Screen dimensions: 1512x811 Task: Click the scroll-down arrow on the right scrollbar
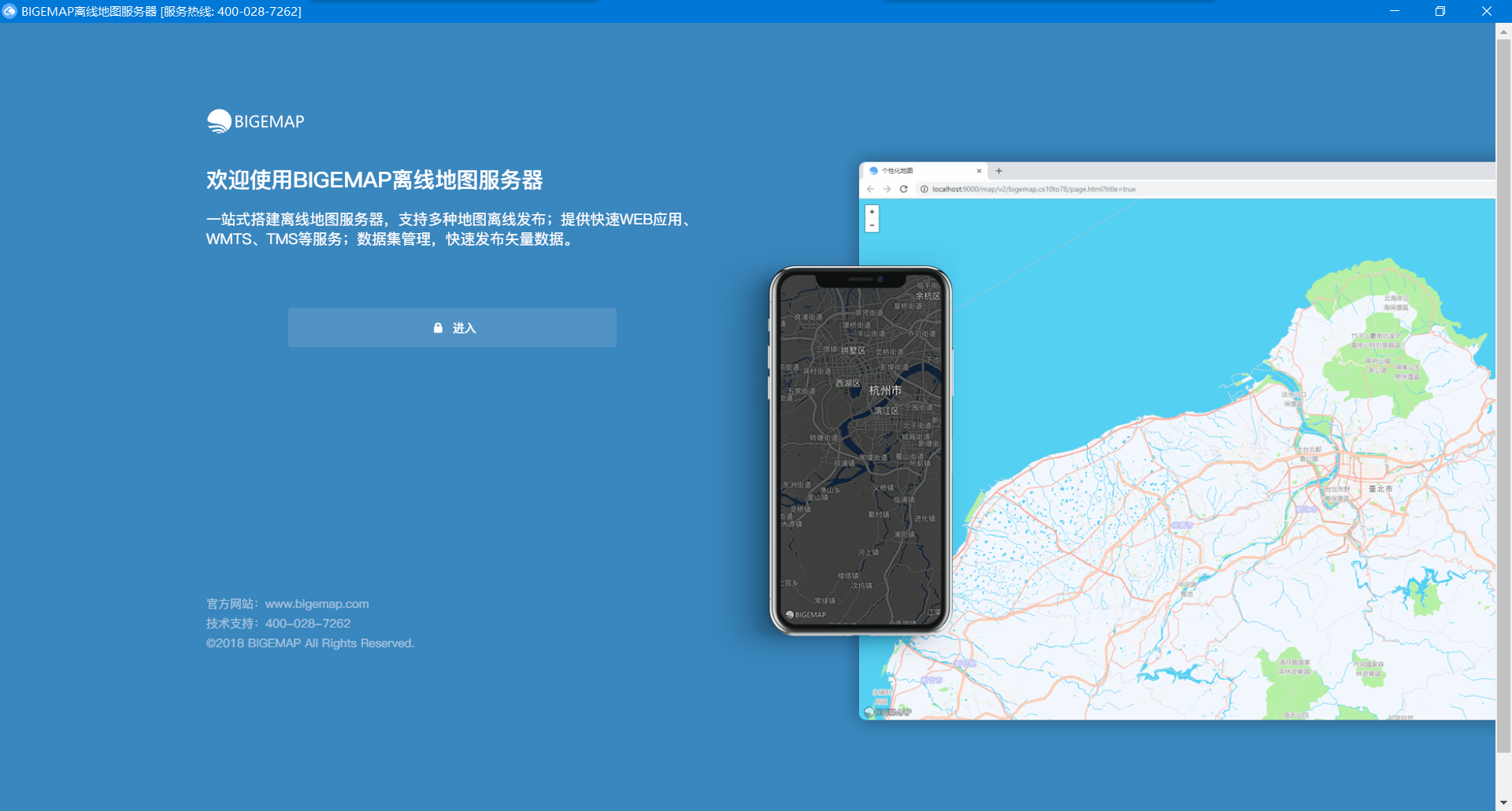(1505, 804)
